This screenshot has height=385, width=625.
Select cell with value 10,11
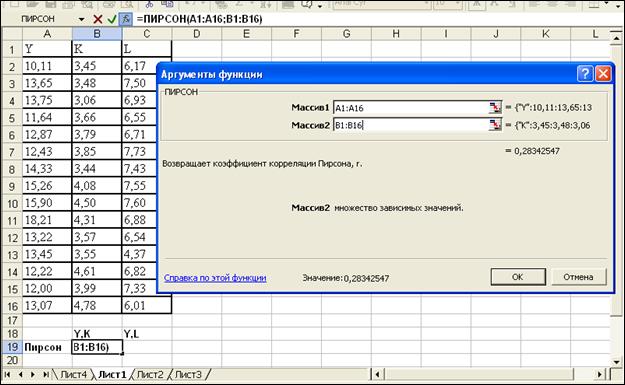(x=47, y=66)
